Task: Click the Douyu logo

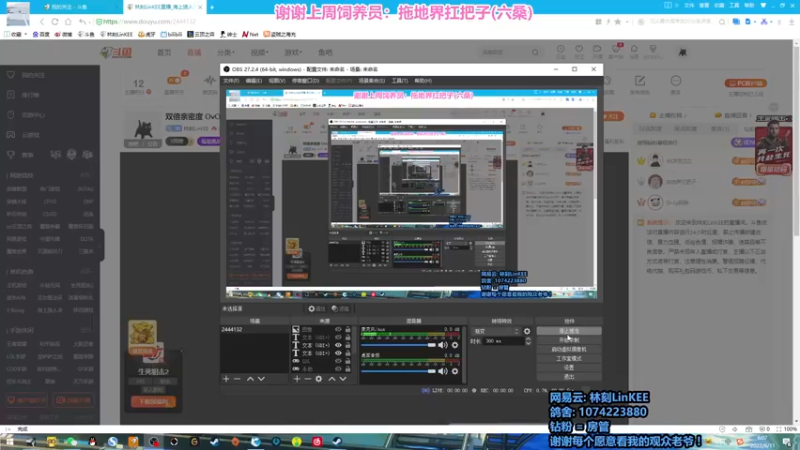Action: point(117,52)
